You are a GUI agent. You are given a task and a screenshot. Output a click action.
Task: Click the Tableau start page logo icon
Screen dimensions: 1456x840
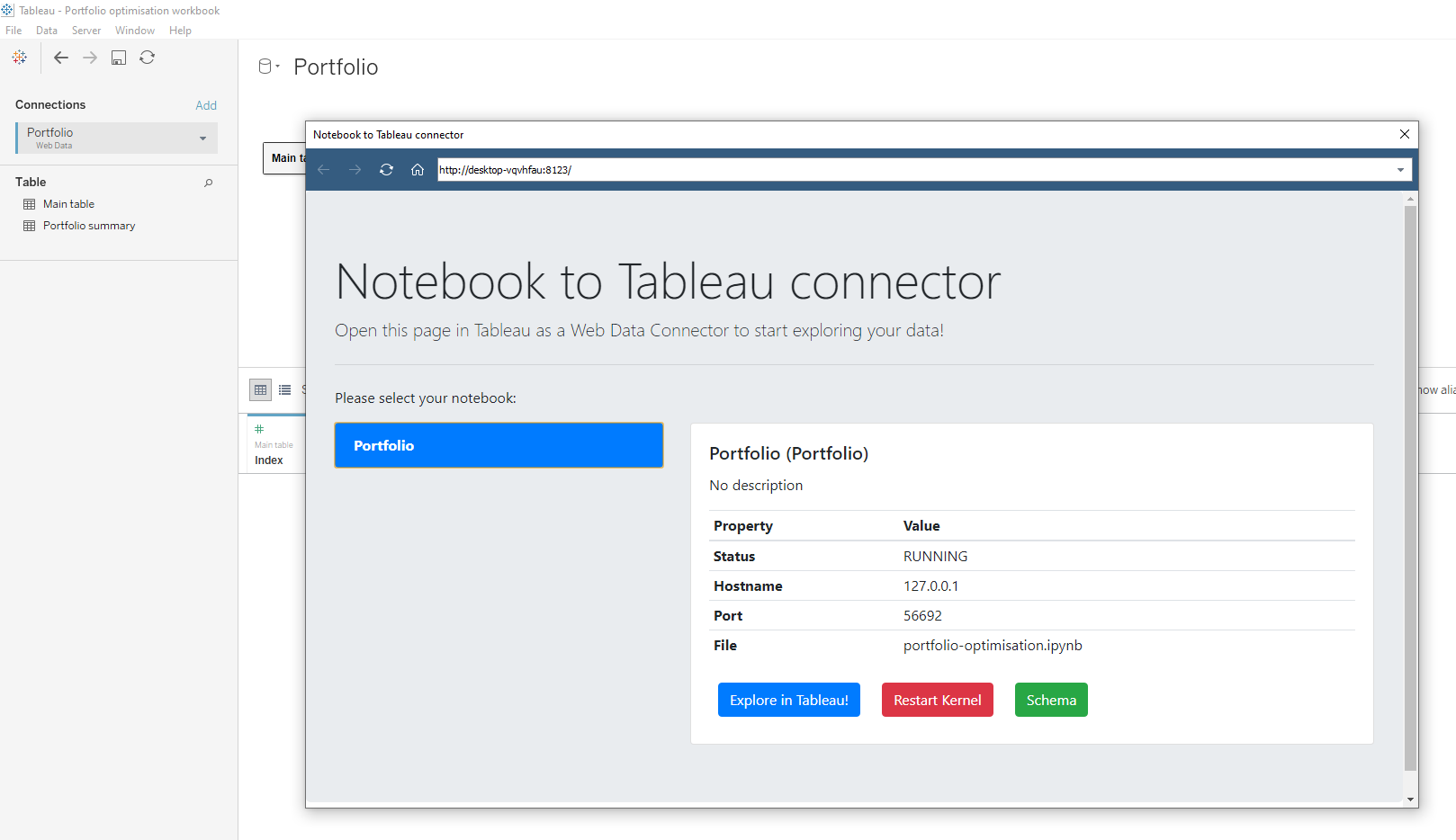pos(20,58)
